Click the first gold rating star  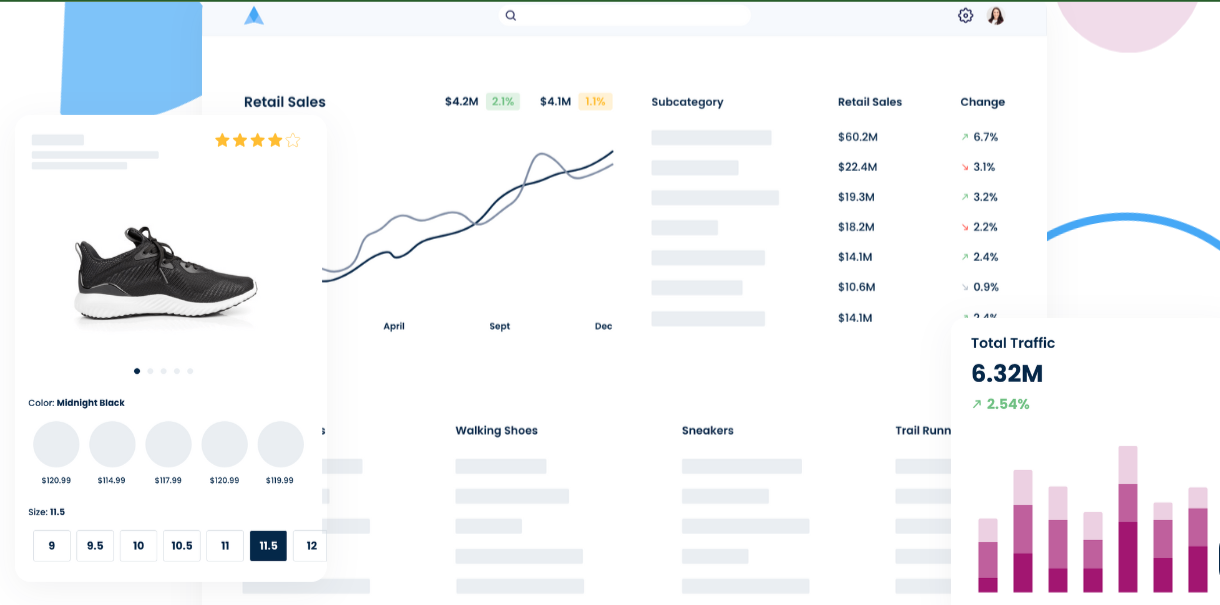tap(222, 140)
